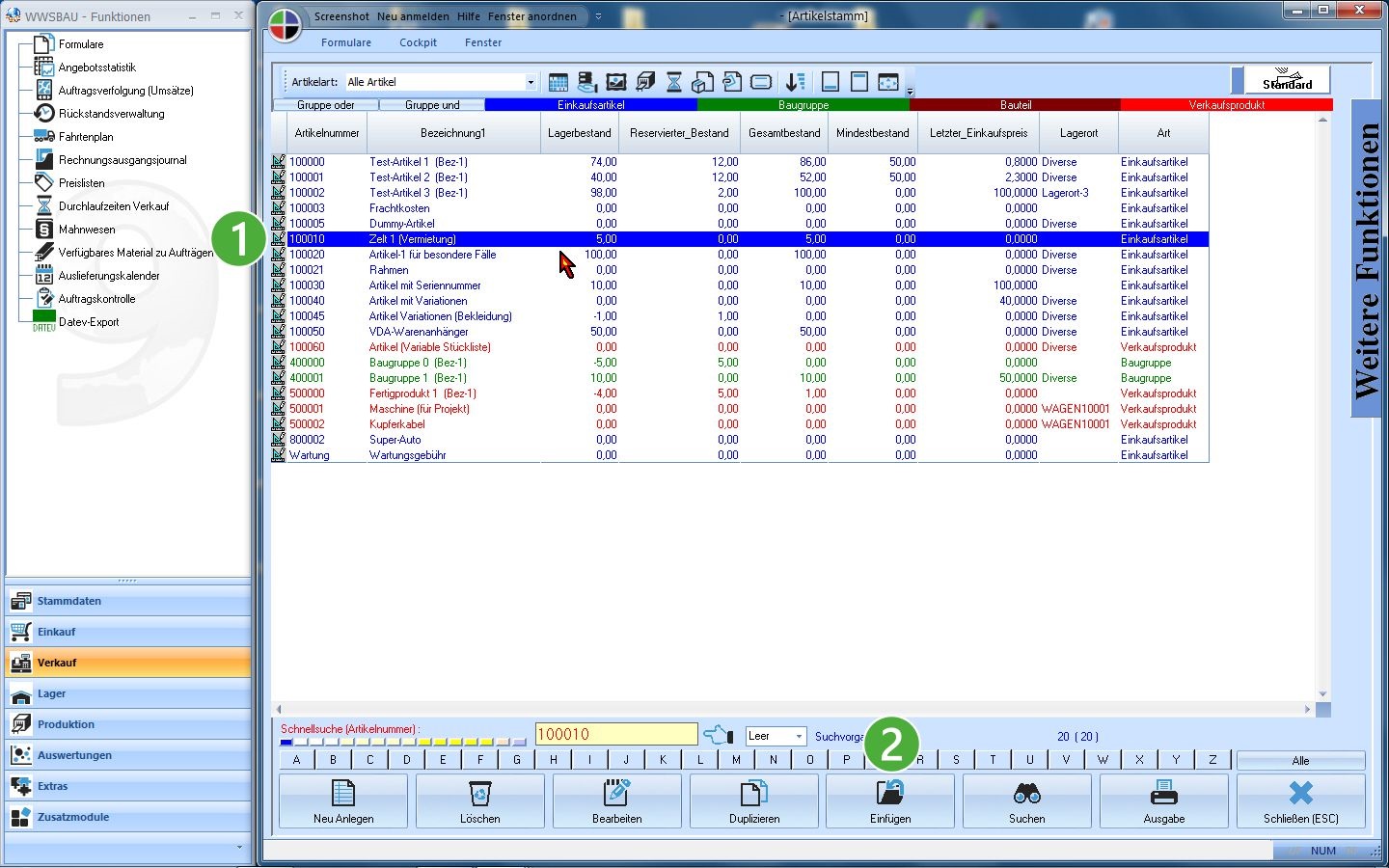Open the Fenster menu
The width and height of the screenshot is (1389, 868).
click(x=483, y=42)
